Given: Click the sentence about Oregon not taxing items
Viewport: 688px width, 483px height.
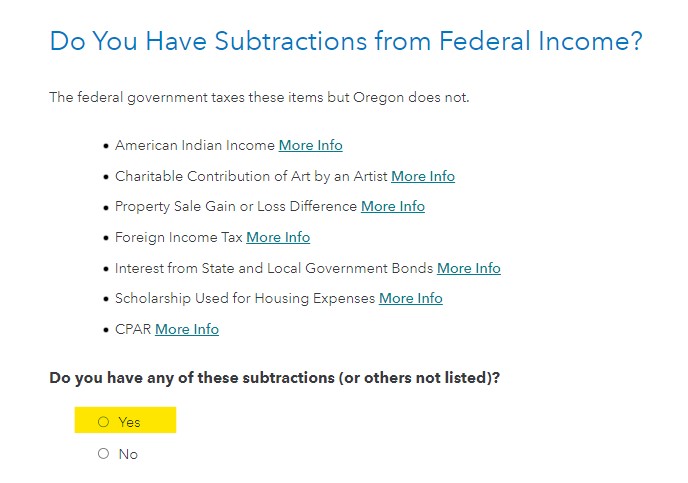Looking at the screenshot, I should (259, 97).
